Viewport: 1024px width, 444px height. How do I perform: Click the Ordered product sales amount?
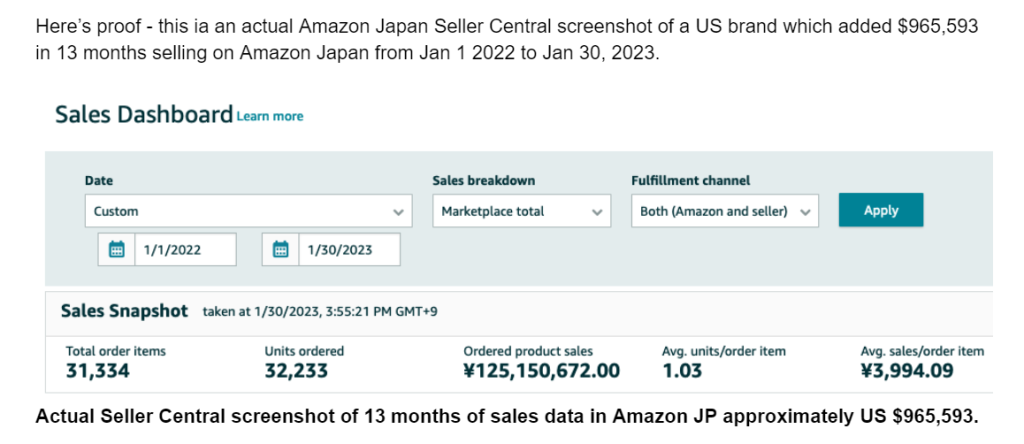coord(541,371)
